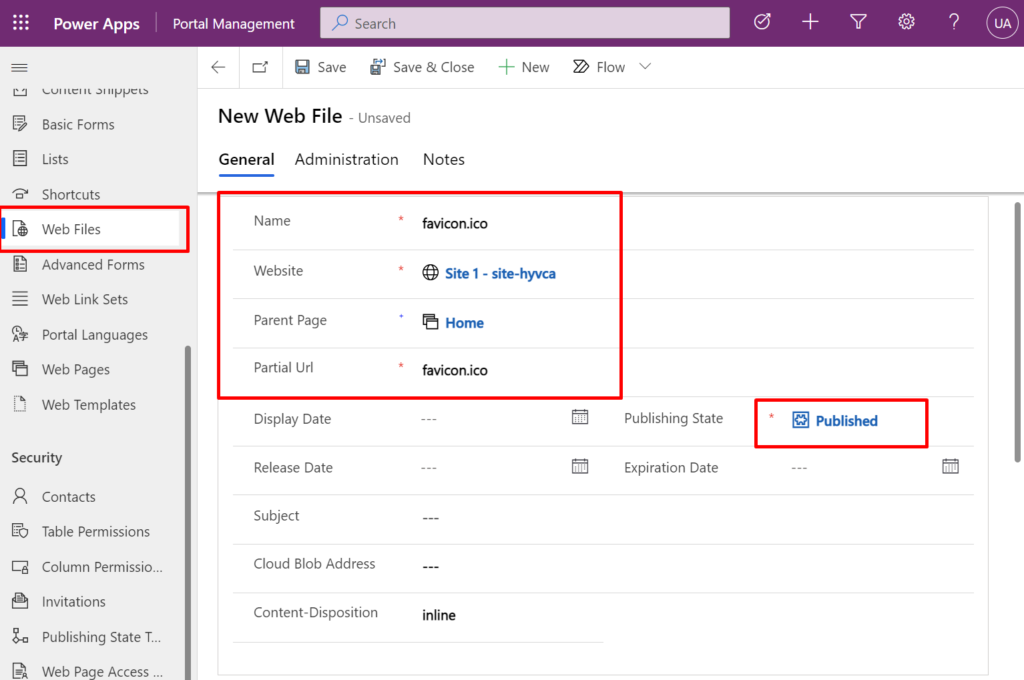Go back using the arrow icon
Viewport: 1024px width, 680px height.
click(218, 67)
